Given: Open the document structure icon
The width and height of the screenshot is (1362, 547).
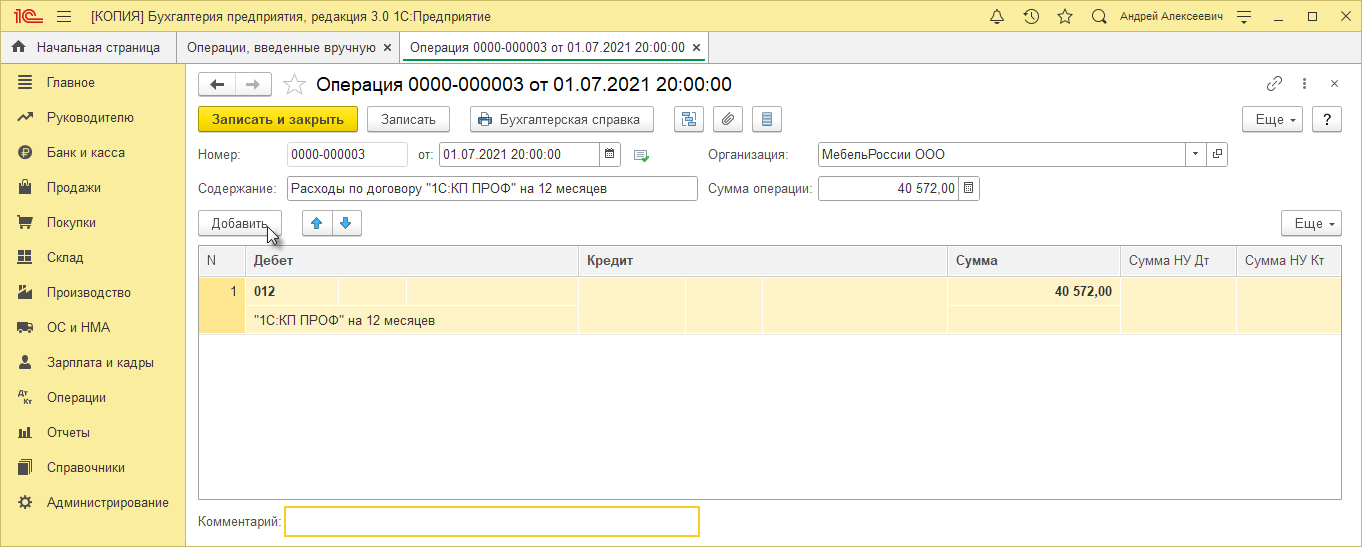Looking at the screenshot, I should tap(689, 119).
